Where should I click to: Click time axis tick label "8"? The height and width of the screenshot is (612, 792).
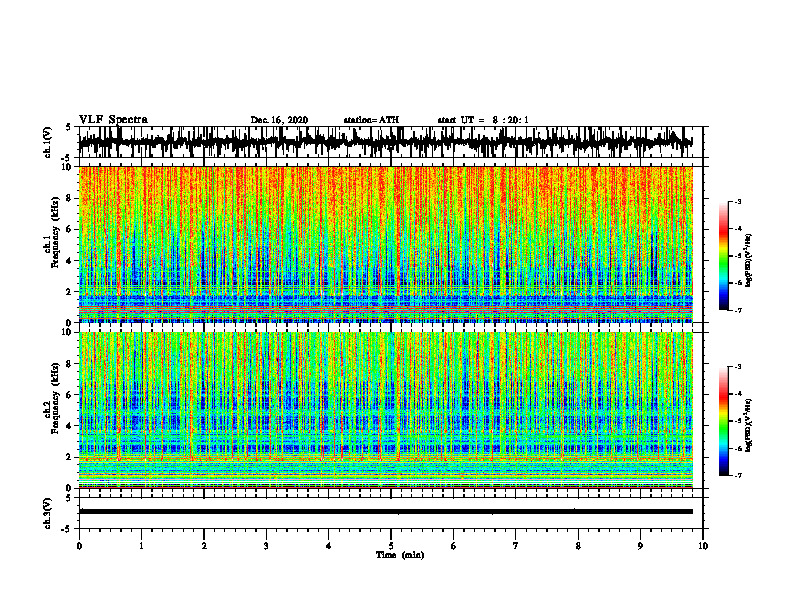578,546
